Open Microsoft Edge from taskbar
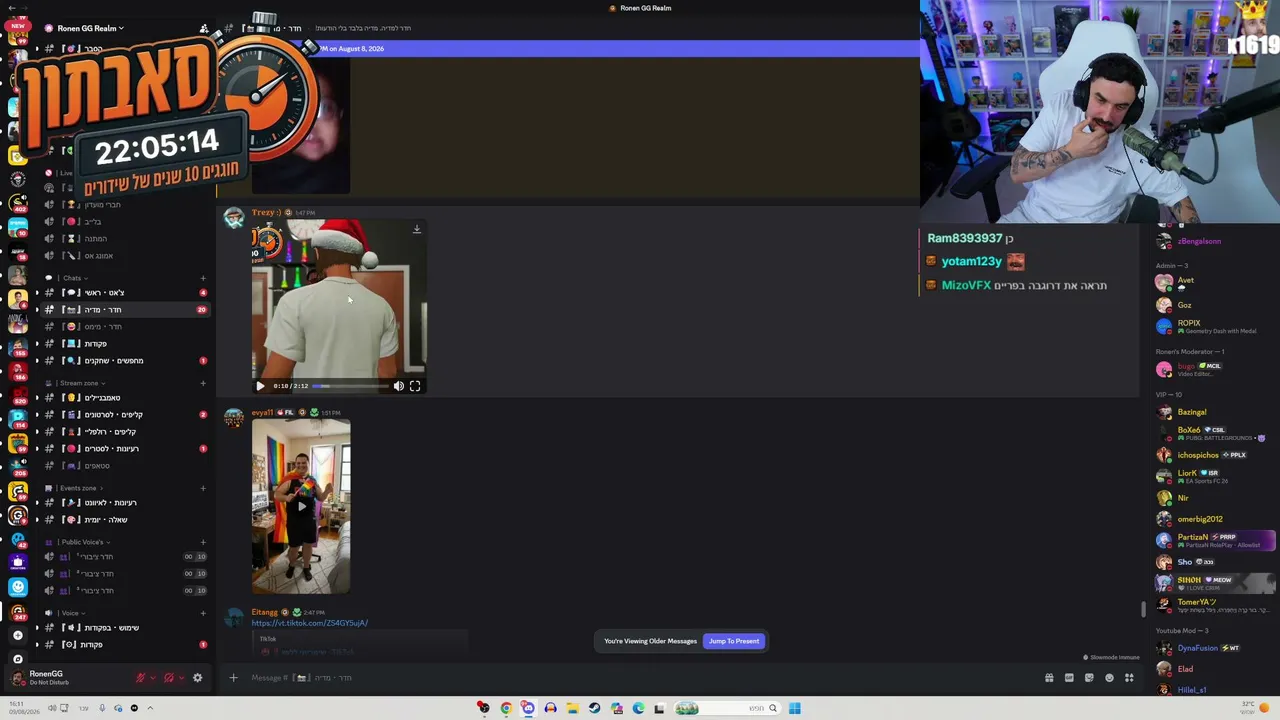 (638, 708)
